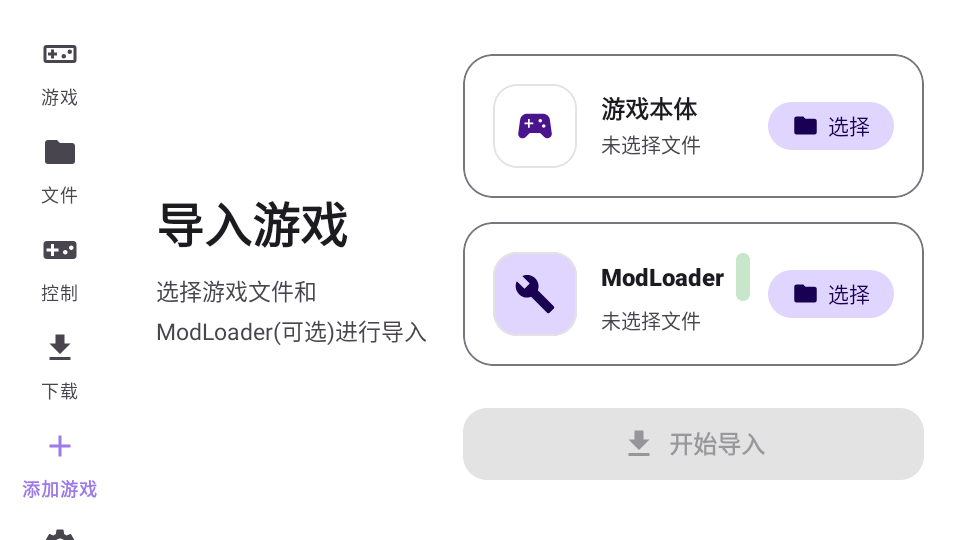Click the download icon inside 开始导入 button
This screenshot has width=960, height=540.
click(639, 444)
